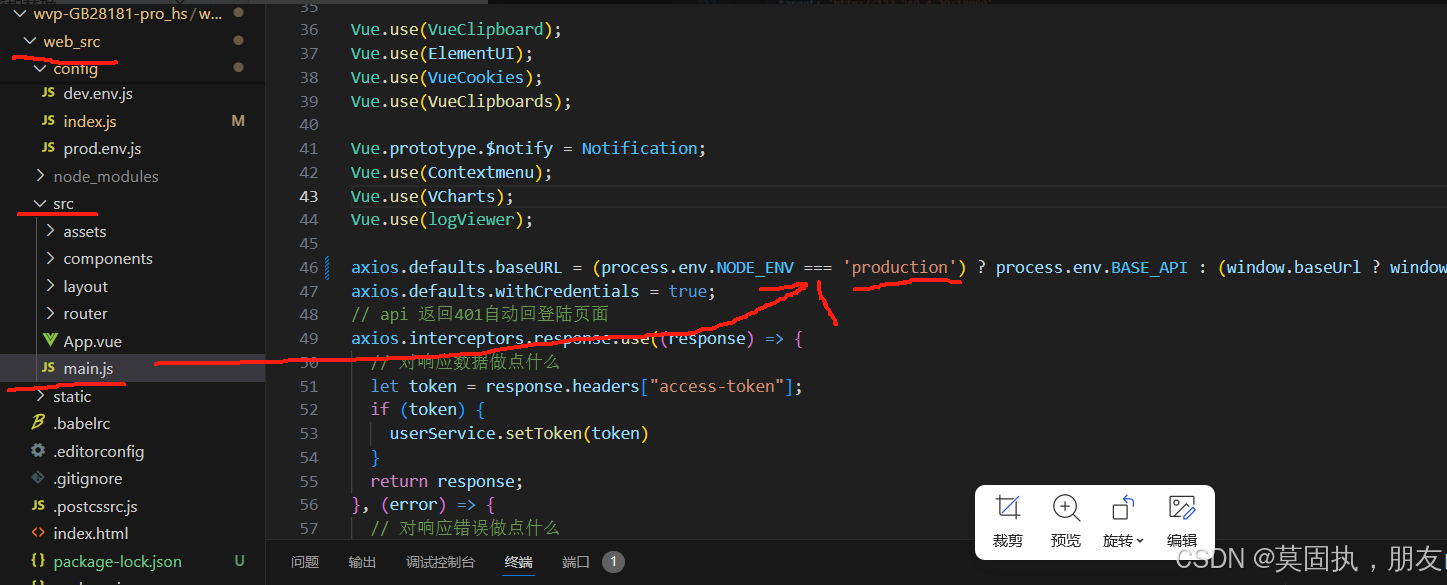Click the 预览 button label

pos(1066,540)
